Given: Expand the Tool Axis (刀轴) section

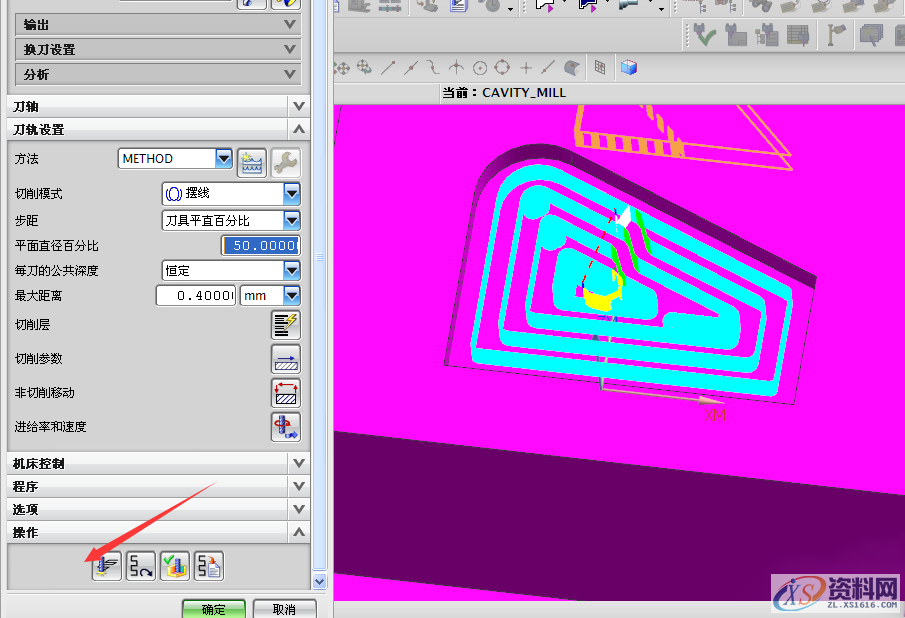Looking at the screenshot, I should click(x=298, y=106).
